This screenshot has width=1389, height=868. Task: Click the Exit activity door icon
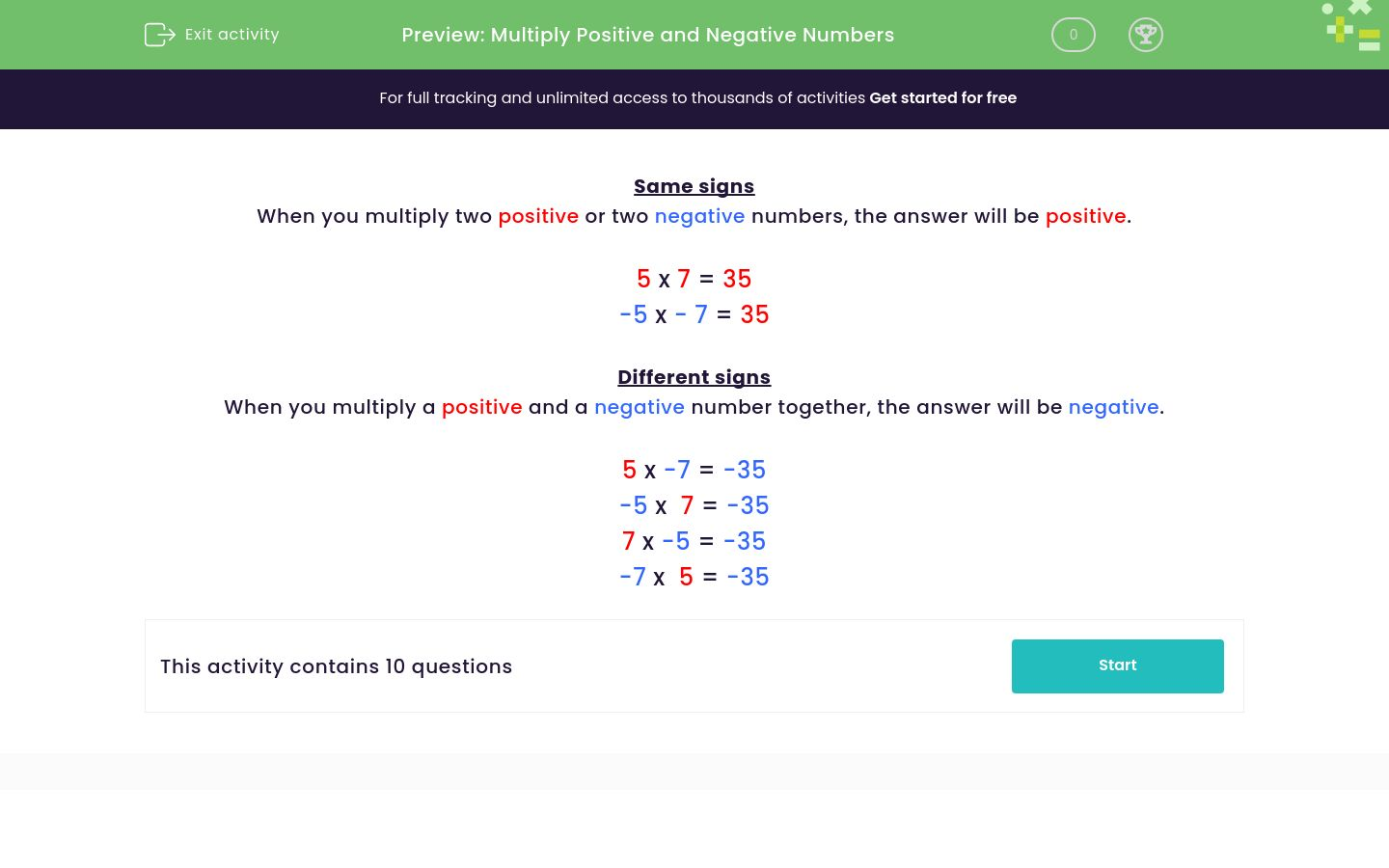click(160, 35)
